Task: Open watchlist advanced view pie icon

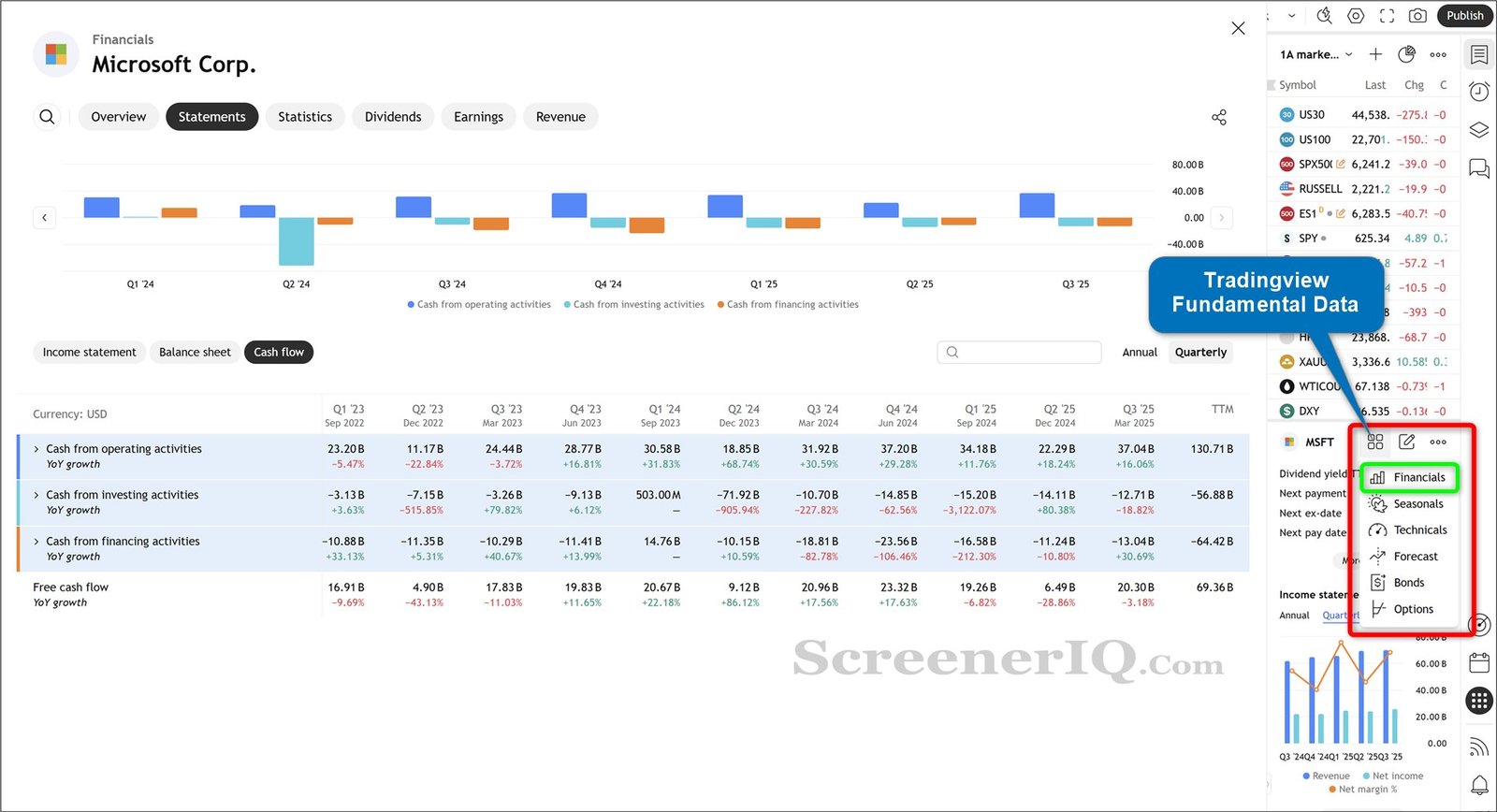Action: click(1406, 54)
